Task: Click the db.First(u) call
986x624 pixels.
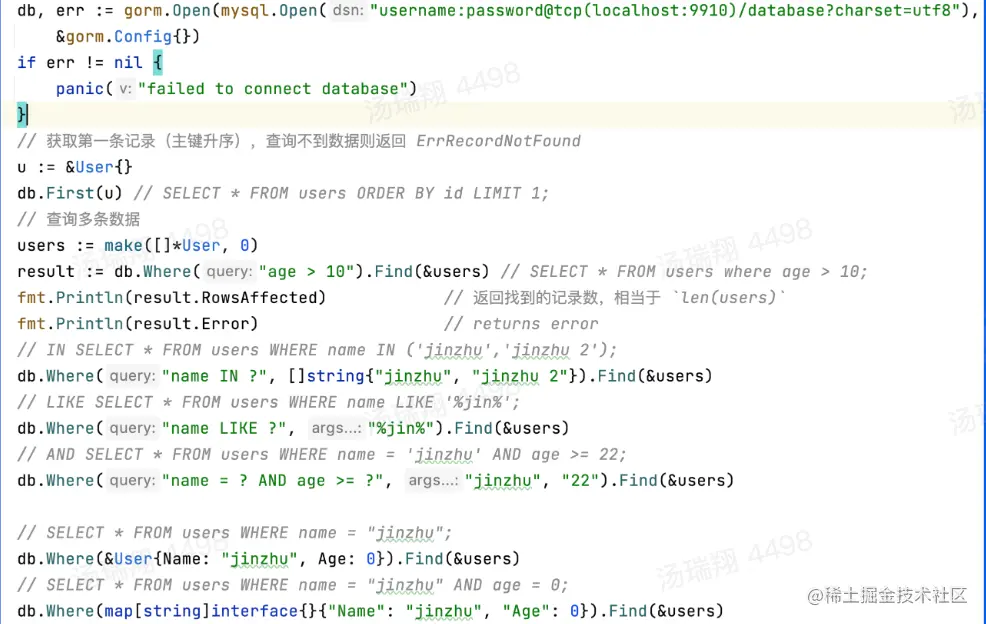Action: pyautogui.click(x=70, y=193)
